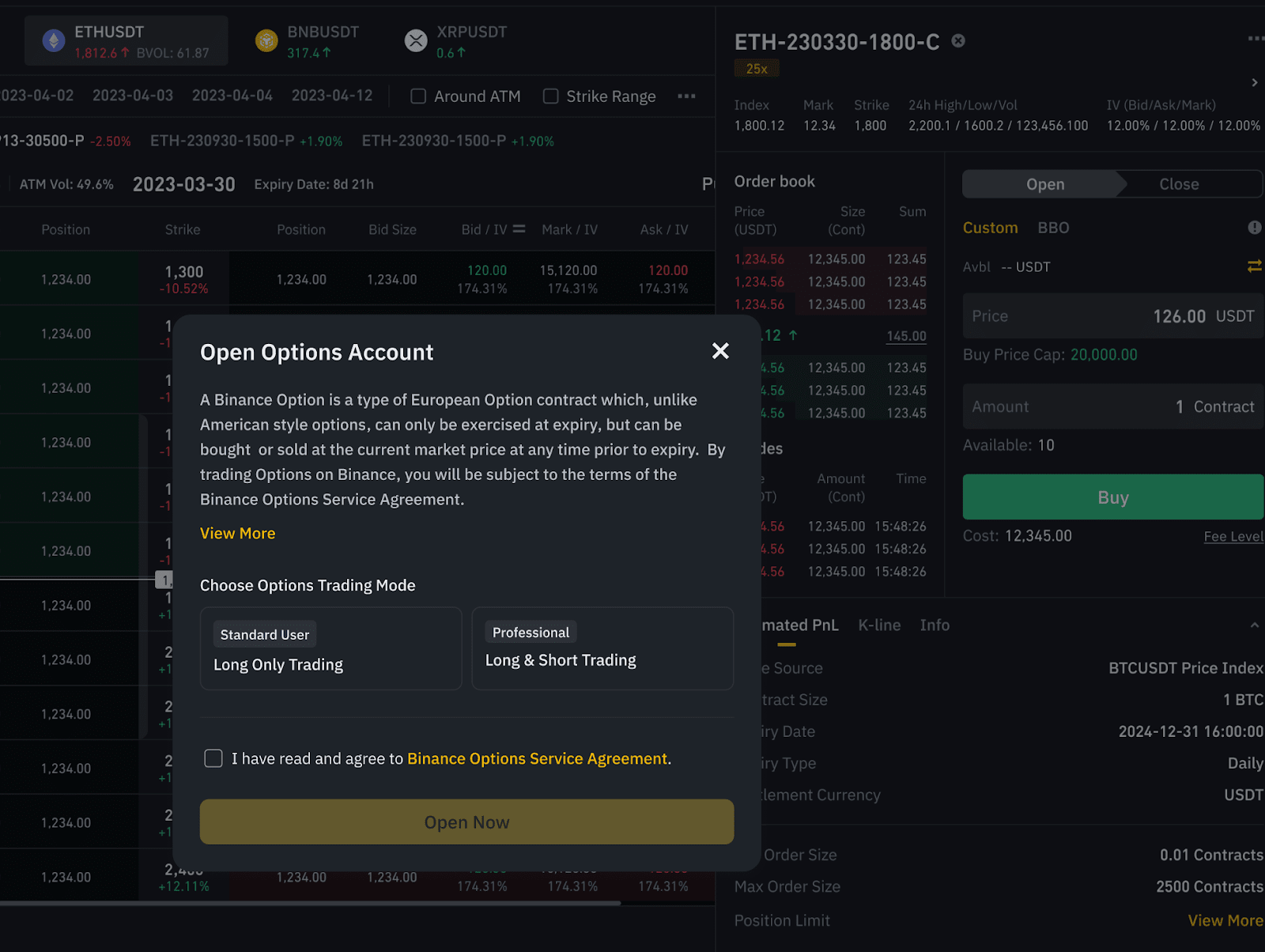Image resolution: width=1265 pixels, height=952 pixels.
Task: Click the Bid / IV column settings icon
Action: 519,229
